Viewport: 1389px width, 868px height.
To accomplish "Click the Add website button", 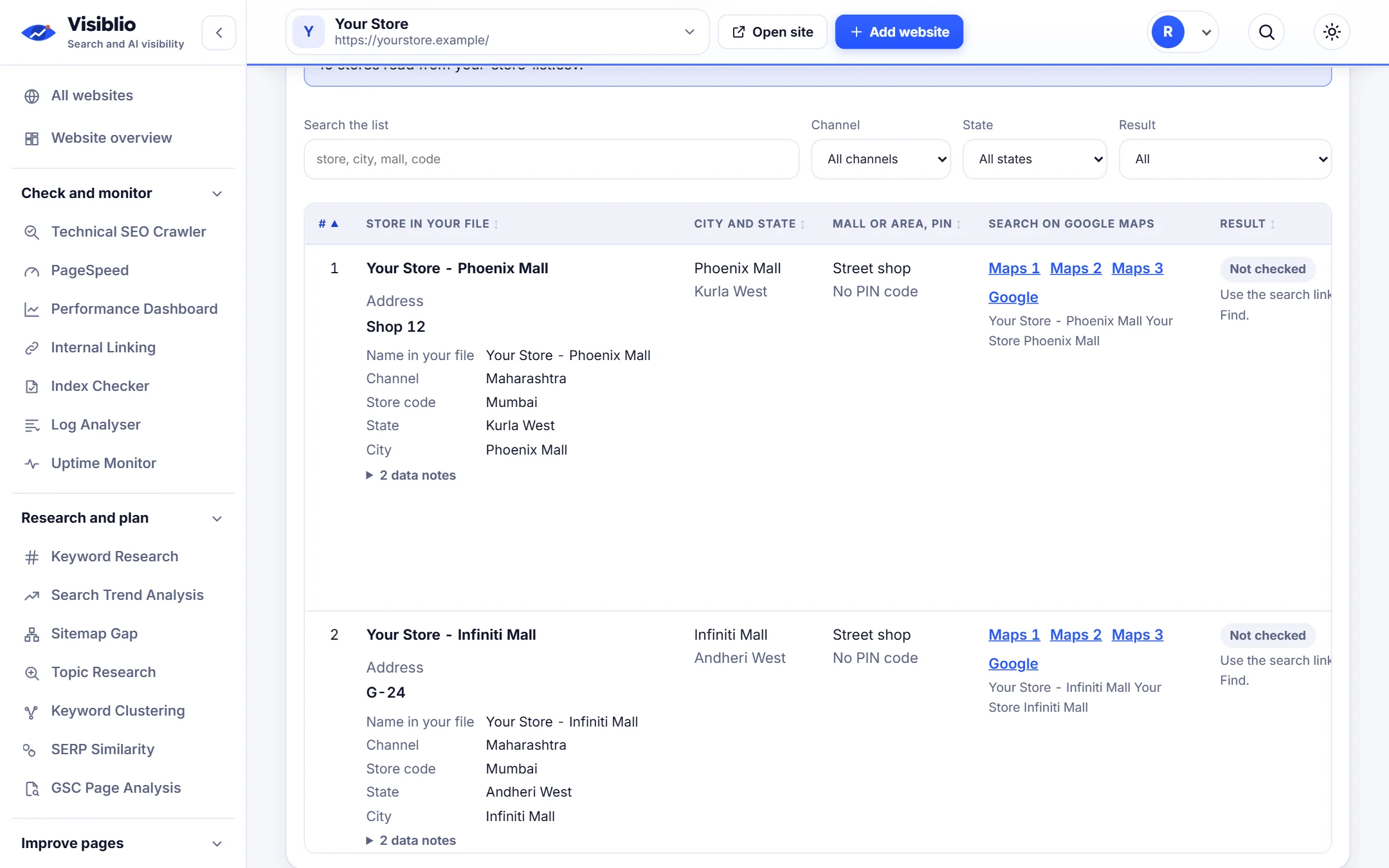I will pyautogui.click(x=899, y=32).
